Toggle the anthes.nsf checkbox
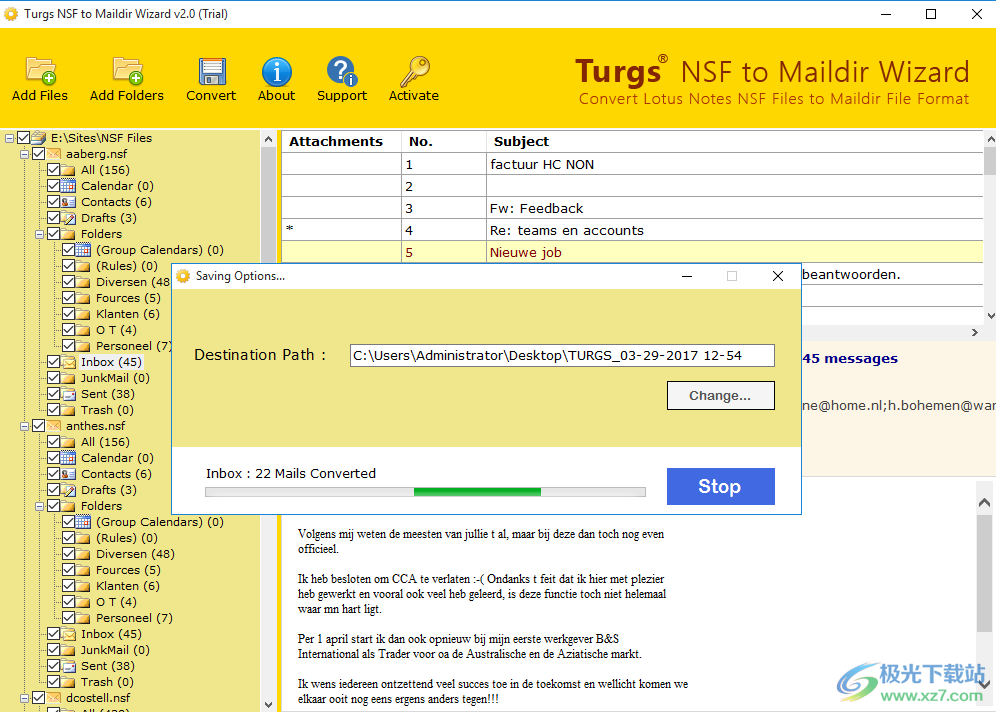Viewport: 996px width, 712px height. click(x=39, y=426)
